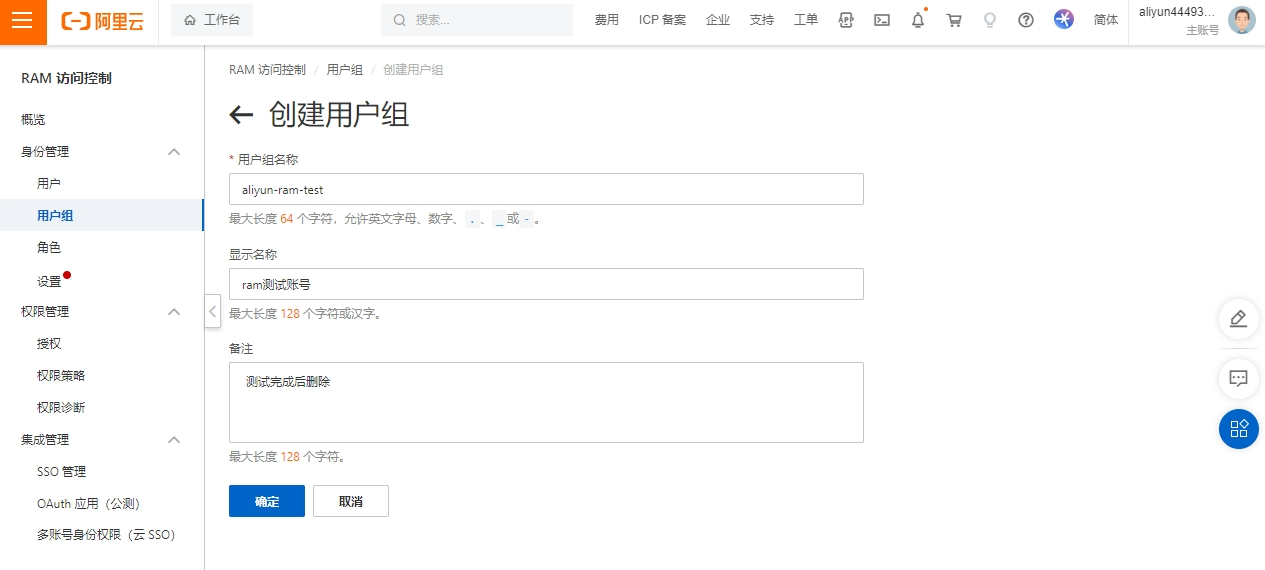
Task: Click the floating pencil edit icon
Action: pyautogui.click(x=1238, y=319)
